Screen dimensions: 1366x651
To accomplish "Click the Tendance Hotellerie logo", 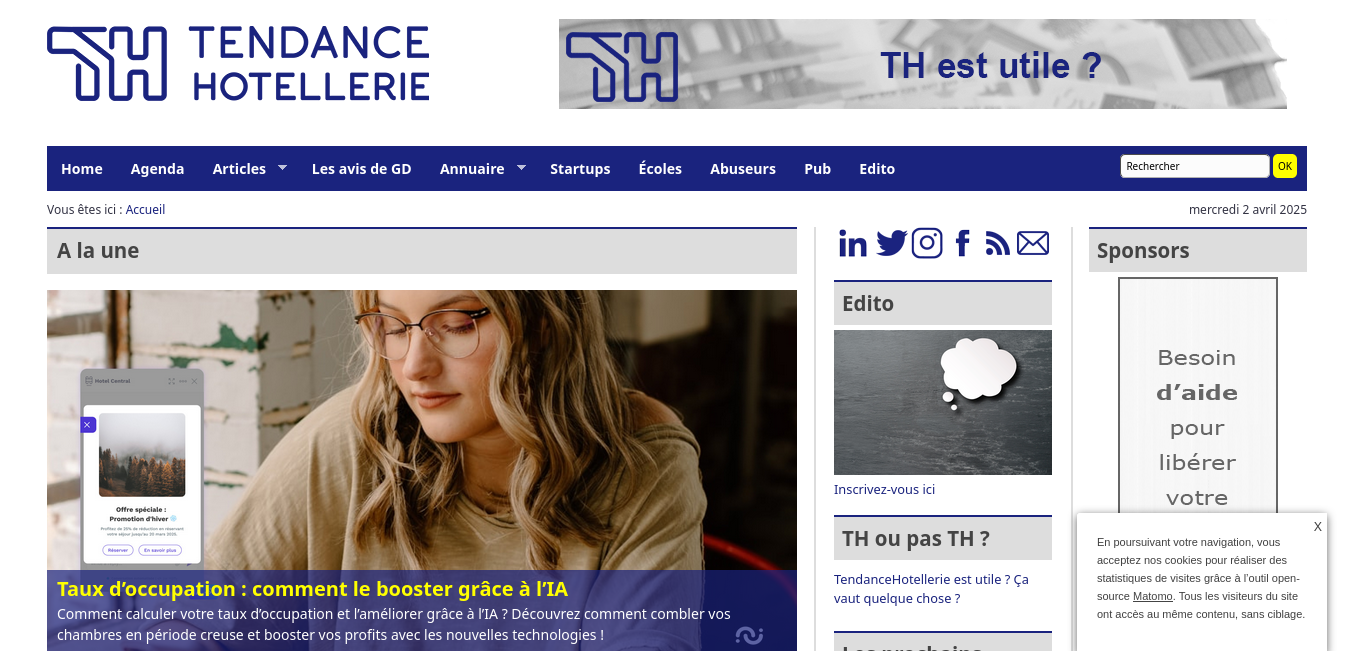I will 238,64.
